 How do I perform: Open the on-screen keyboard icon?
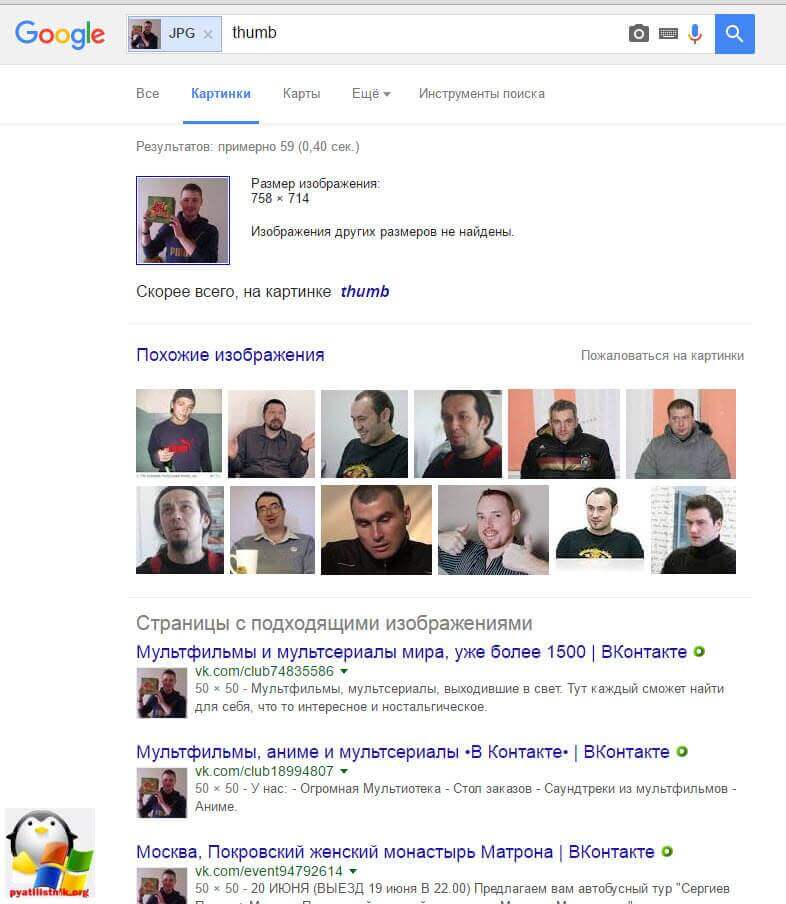click(x=668, y=33)
